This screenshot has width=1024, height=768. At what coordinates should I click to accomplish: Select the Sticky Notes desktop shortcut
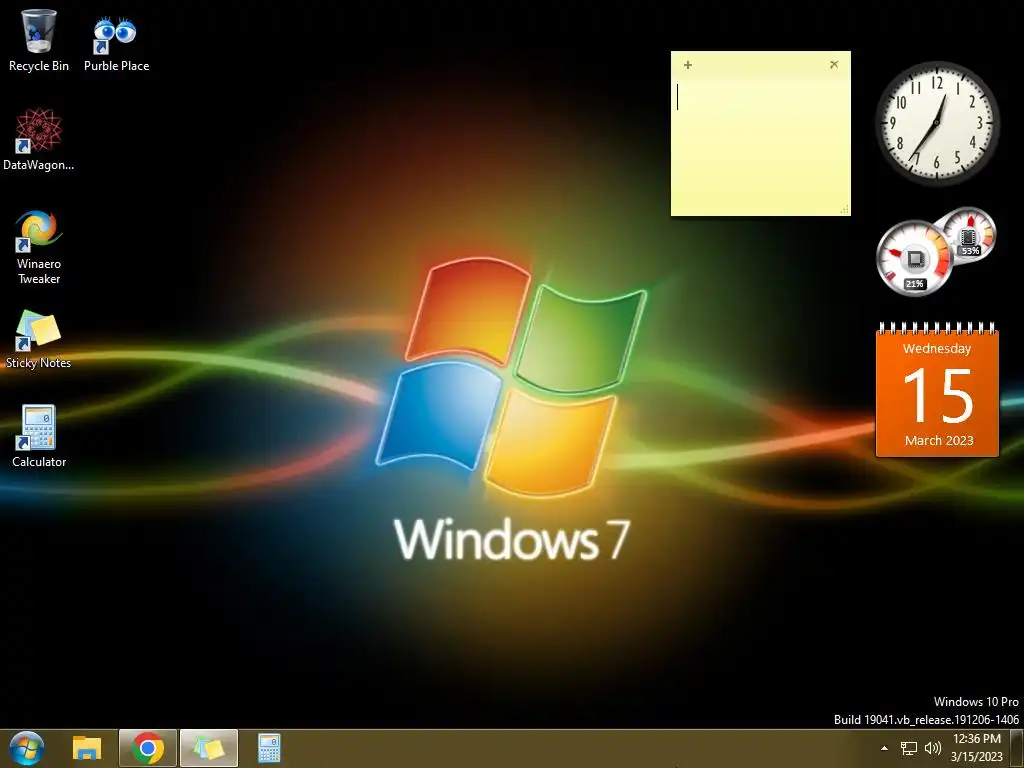coord(39,339)
